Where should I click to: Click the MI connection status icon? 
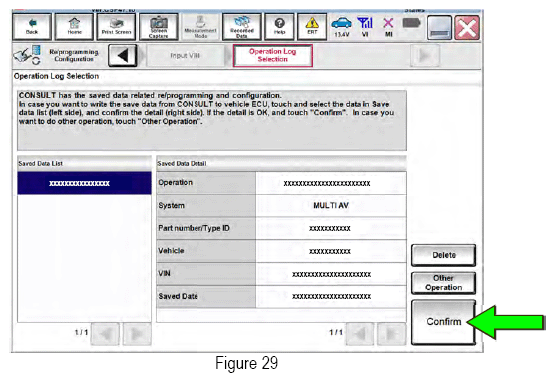pos(388,27)
